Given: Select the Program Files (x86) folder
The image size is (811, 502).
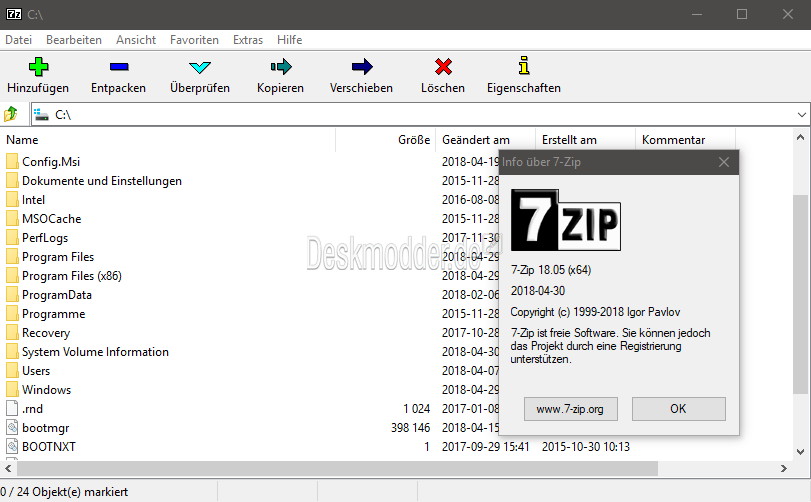Looking at the screenshot, I should pos(72,276).
